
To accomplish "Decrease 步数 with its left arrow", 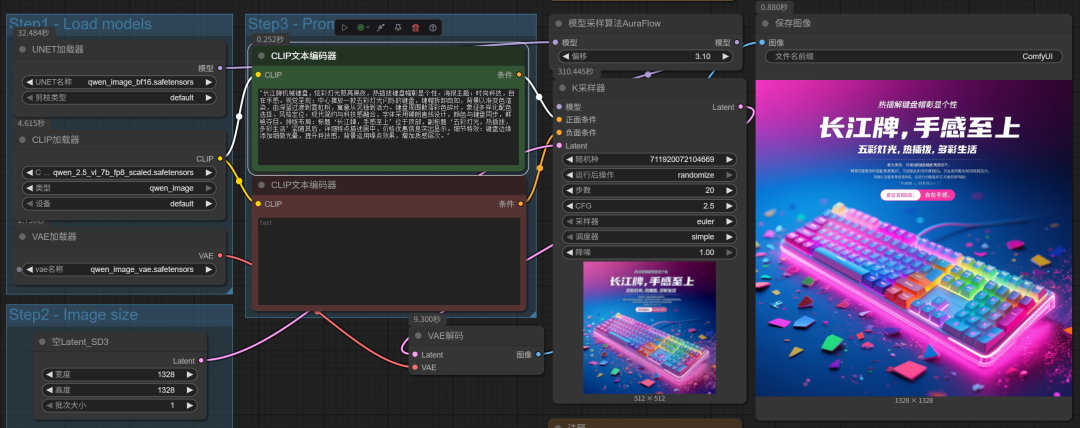I will point(568,190).
